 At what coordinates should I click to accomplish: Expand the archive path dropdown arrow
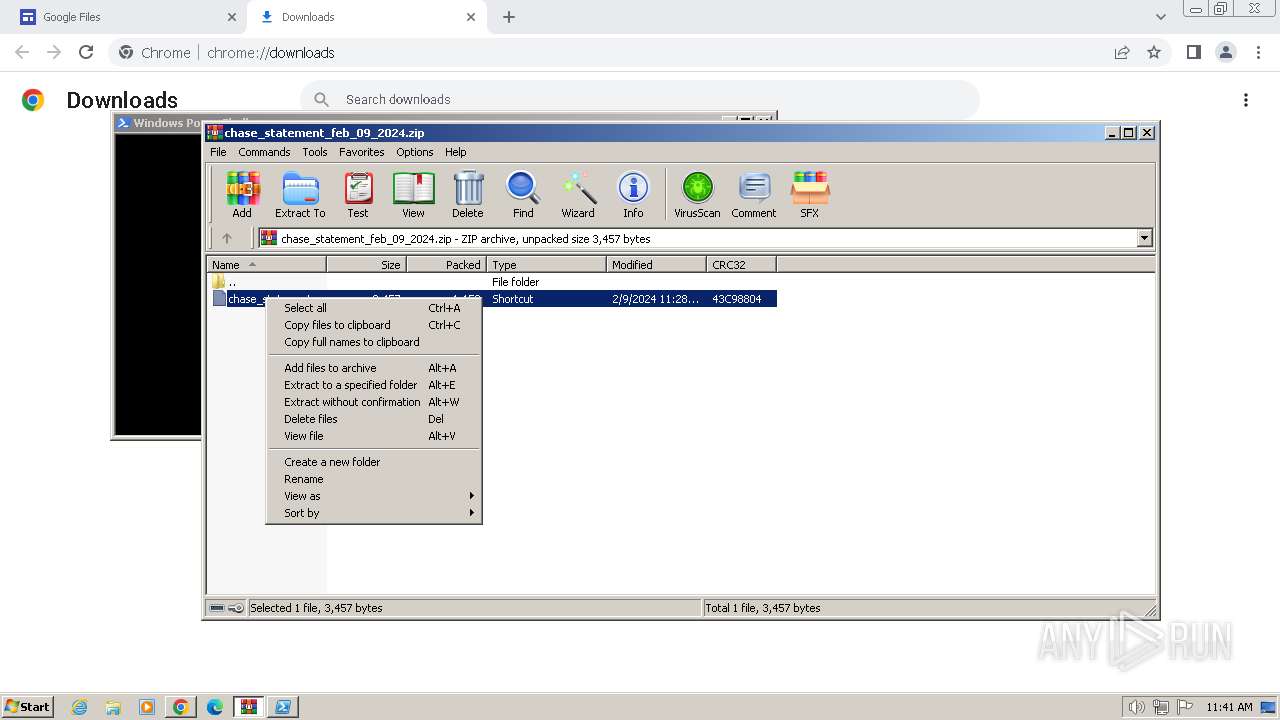pos(1144,238)
